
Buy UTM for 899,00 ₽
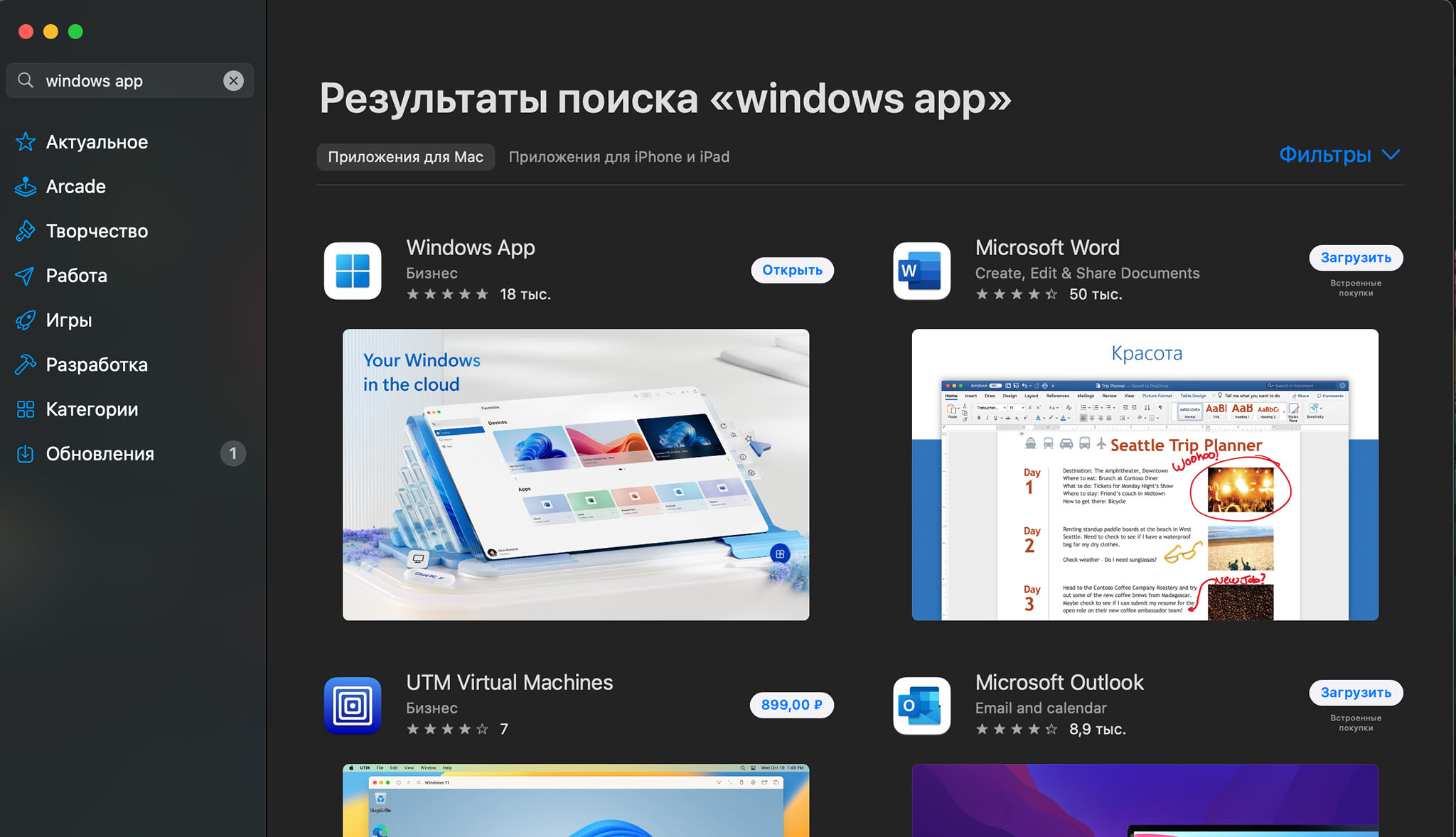coord(791,705)
